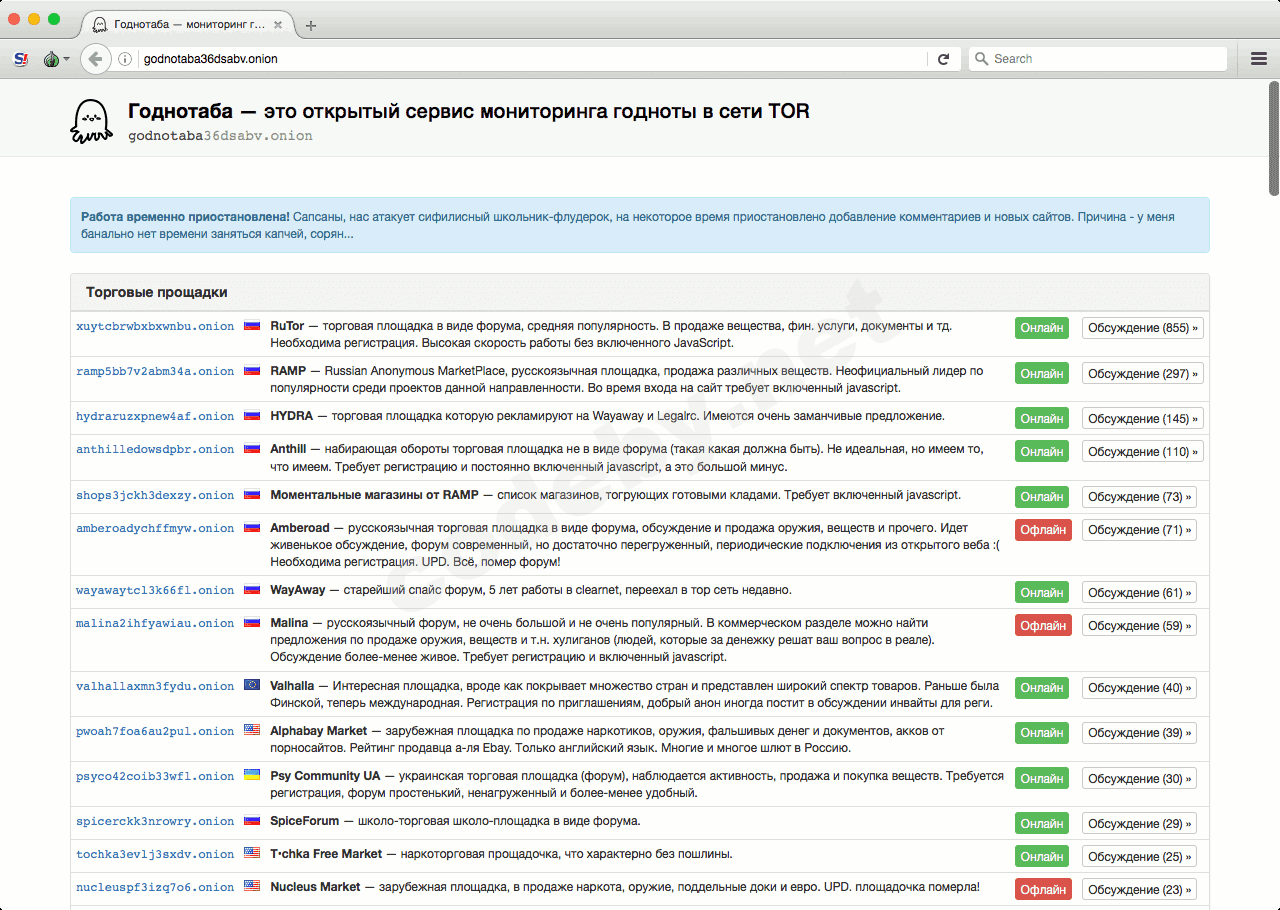Open Обсуждение (110) for Anthill
This screenshot has height=910, width=1280.
[x=1143, y=451]
